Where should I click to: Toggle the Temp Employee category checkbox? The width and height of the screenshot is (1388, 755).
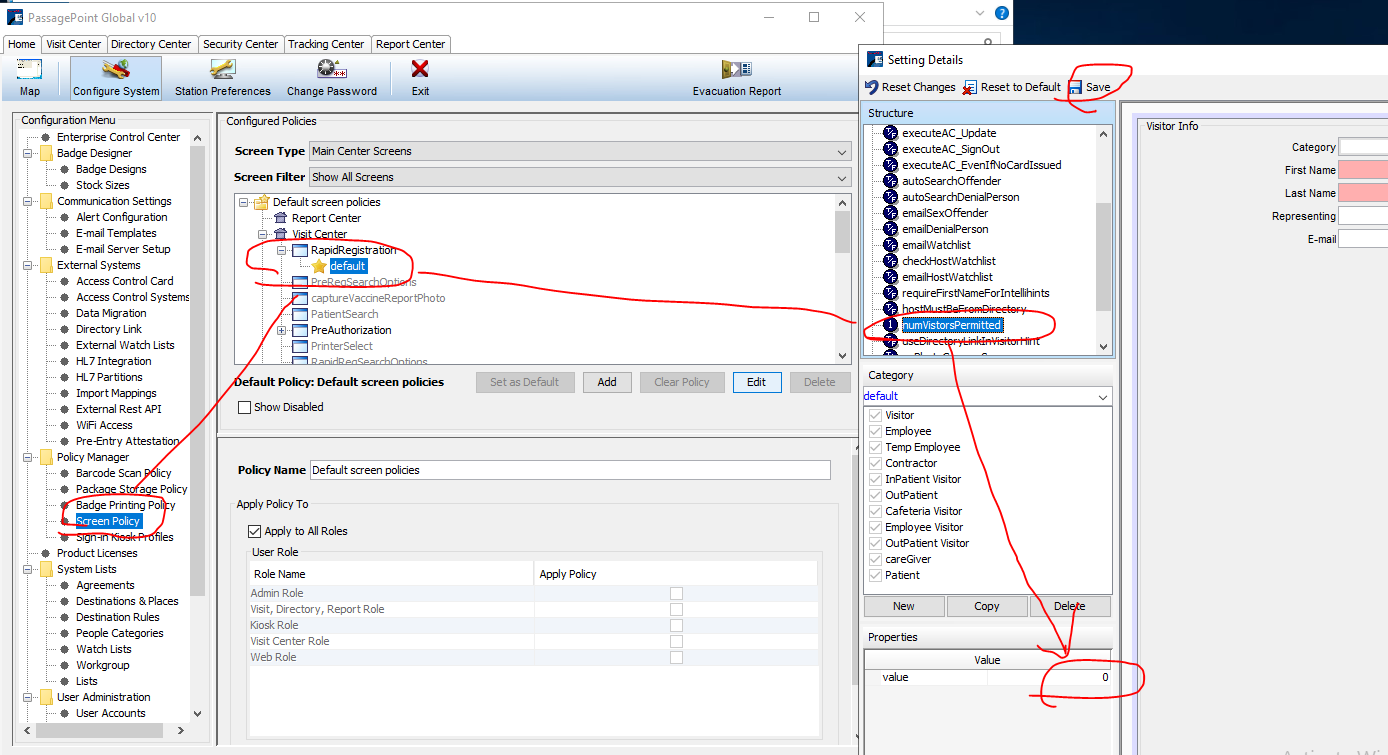(876, 447)
